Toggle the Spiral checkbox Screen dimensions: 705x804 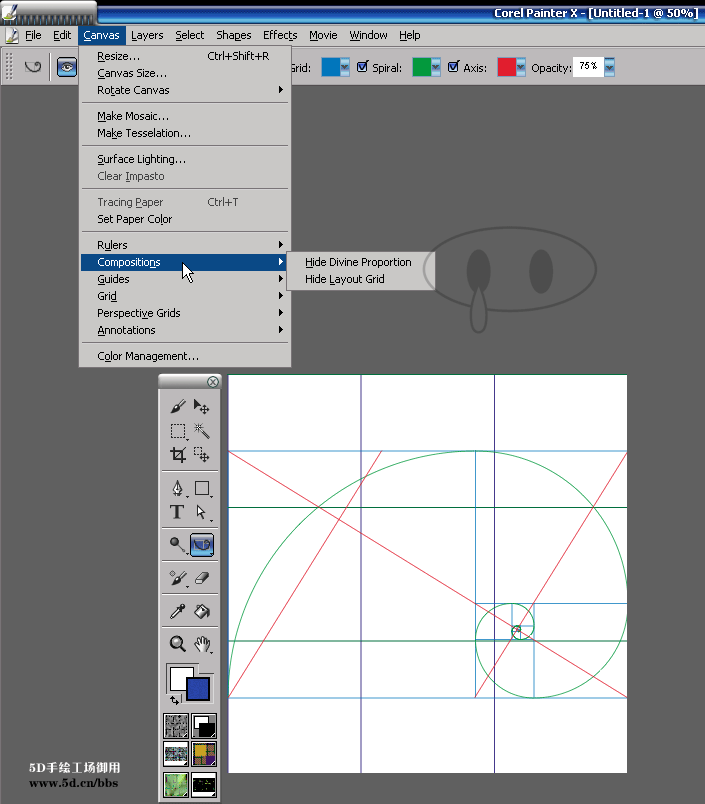[x=362, y=67]
